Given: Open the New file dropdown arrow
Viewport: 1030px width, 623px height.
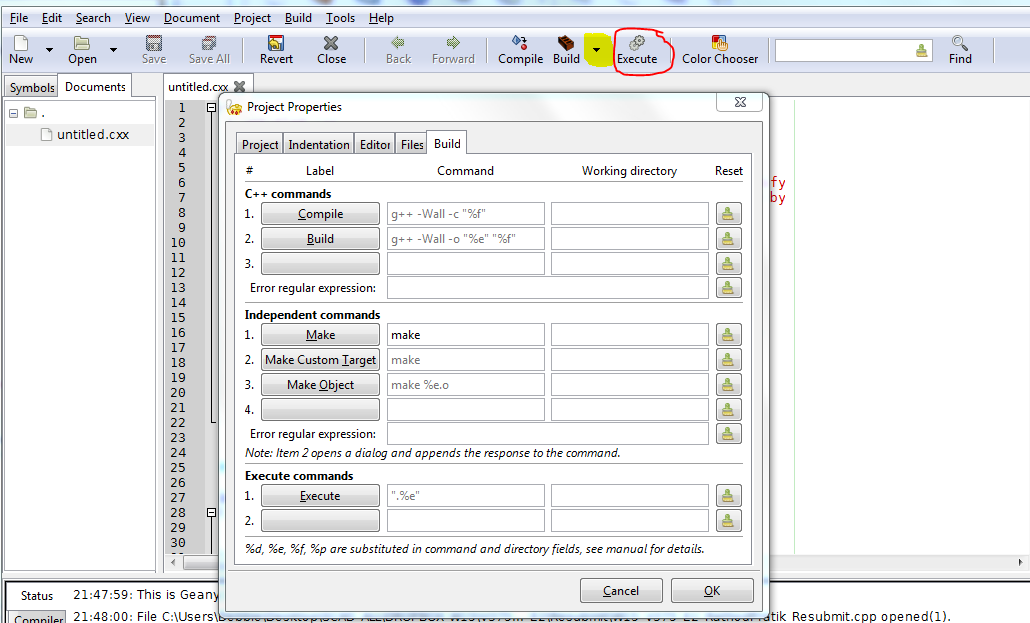Looking at the screenshot, I should pyautogui.click(x=48, y=49).
